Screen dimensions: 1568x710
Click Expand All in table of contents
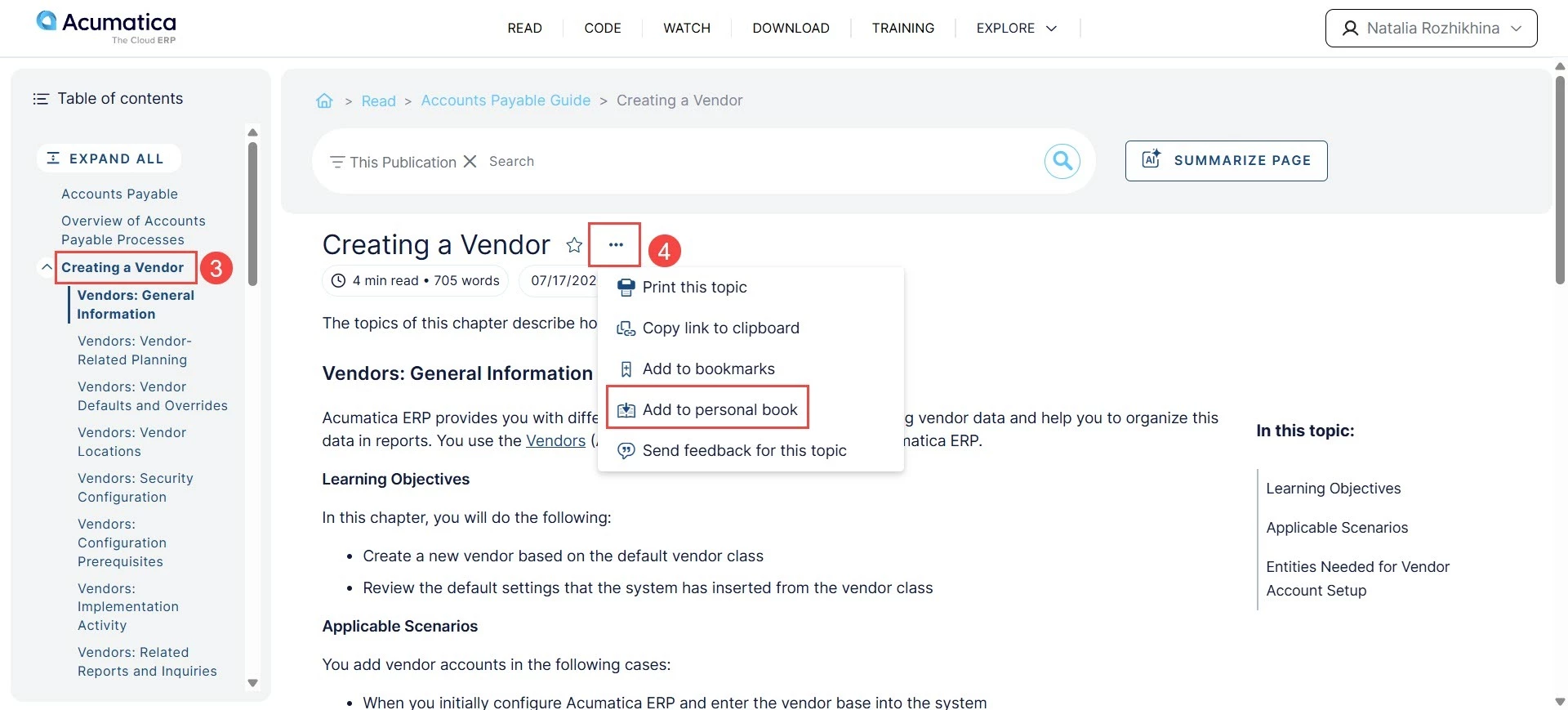[x=109, y=159]
